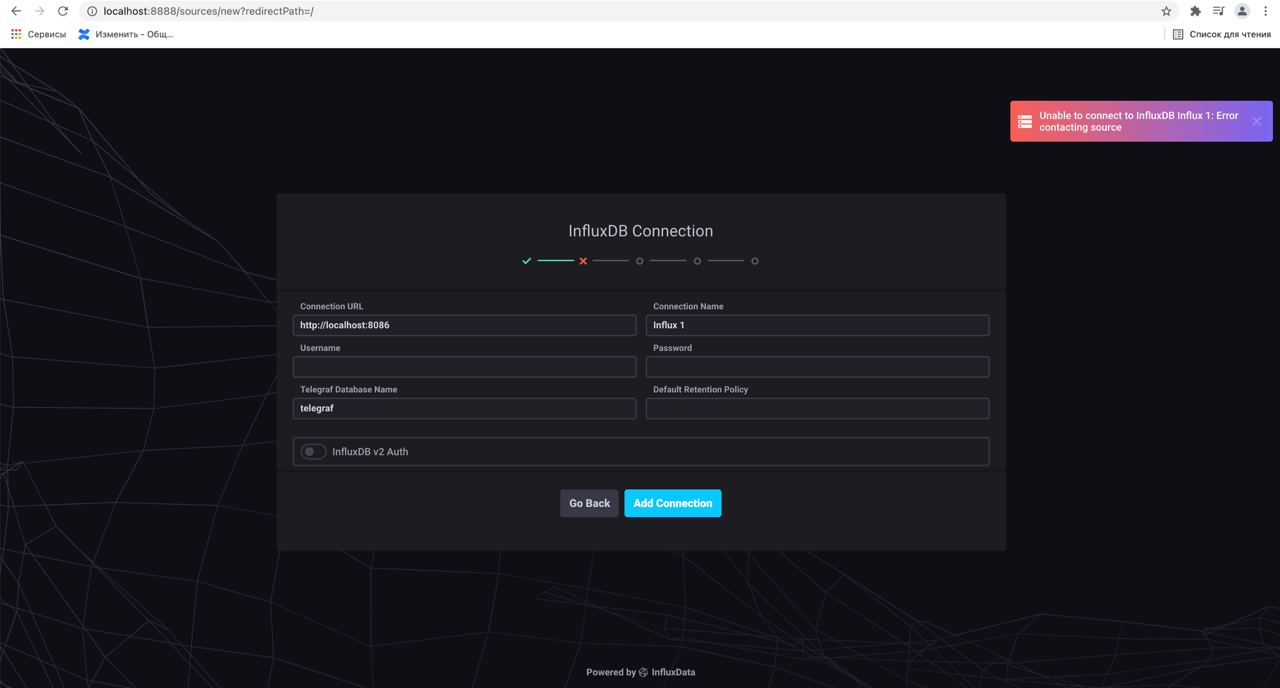Reload the page with refresh icon
Screen dimensions: 1280x688
click(x=63, y=11)
